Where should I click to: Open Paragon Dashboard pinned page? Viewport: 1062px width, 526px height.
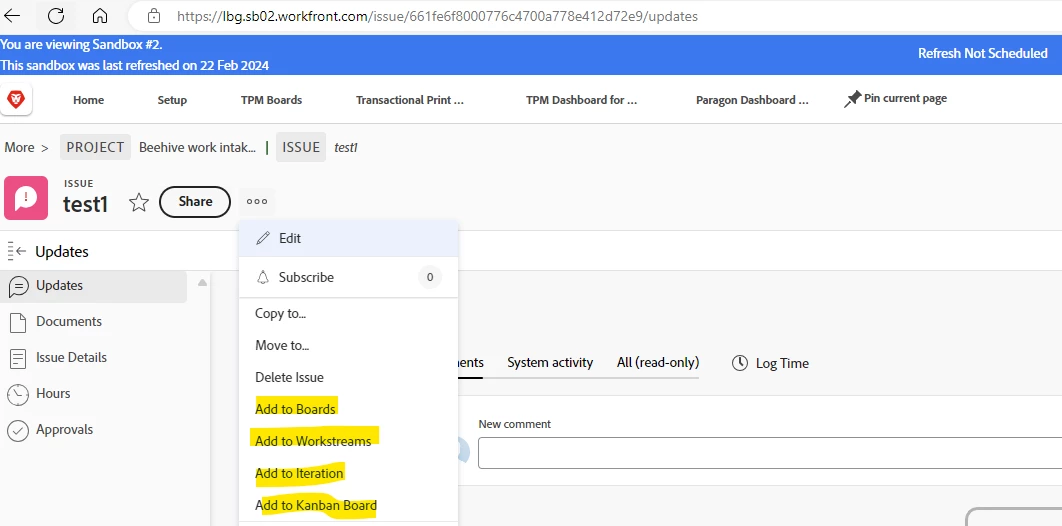click(x=752, y=100)
